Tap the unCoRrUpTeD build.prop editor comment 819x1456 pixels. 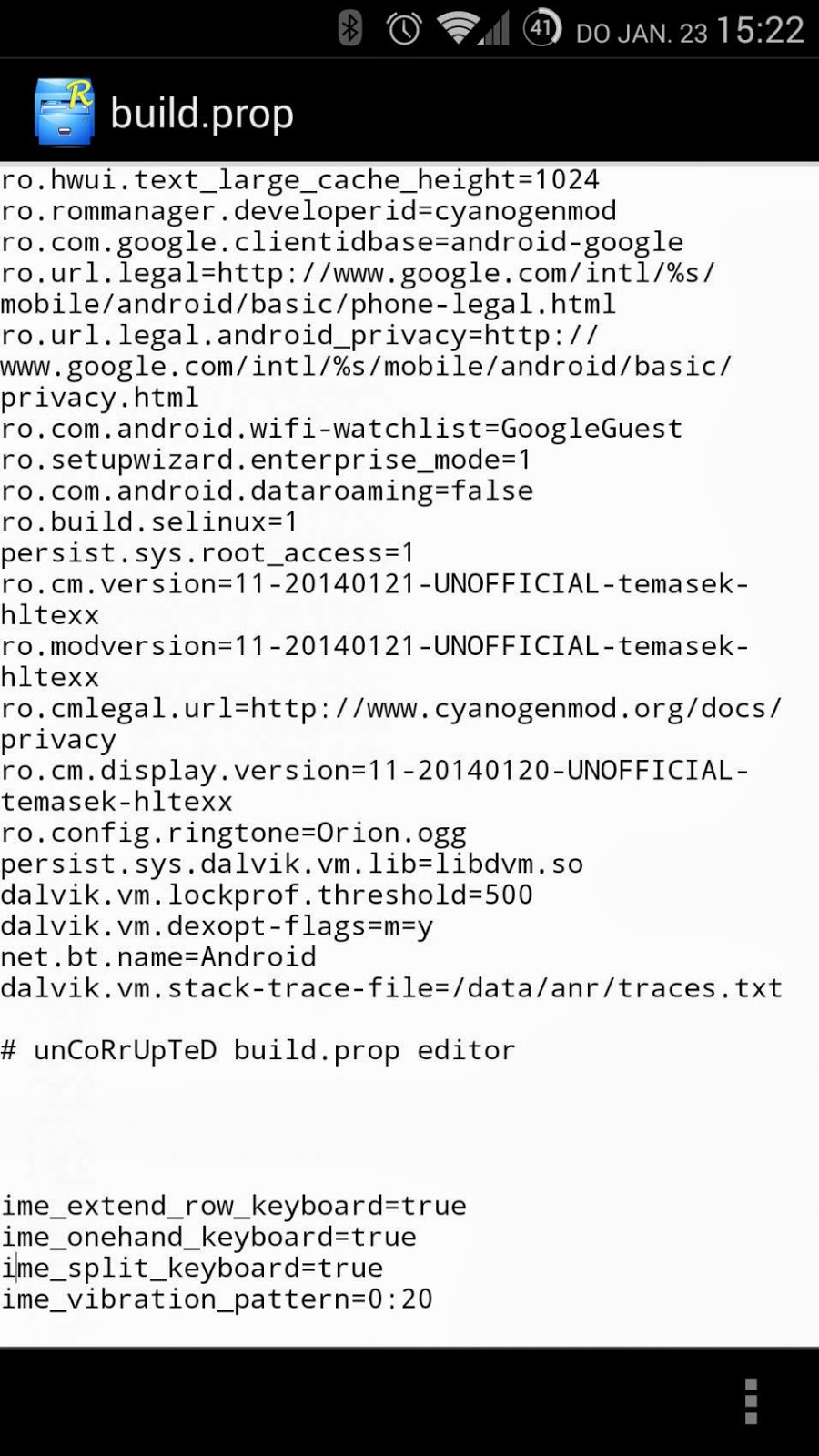tap(258, 1050)
